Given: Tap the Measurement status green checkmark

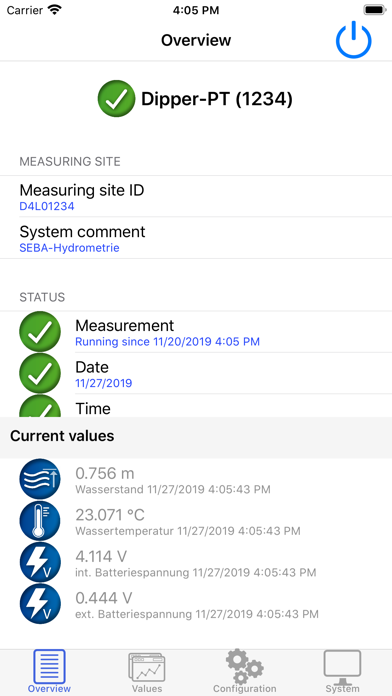Looking at the screenshot, I should (40, 332).
